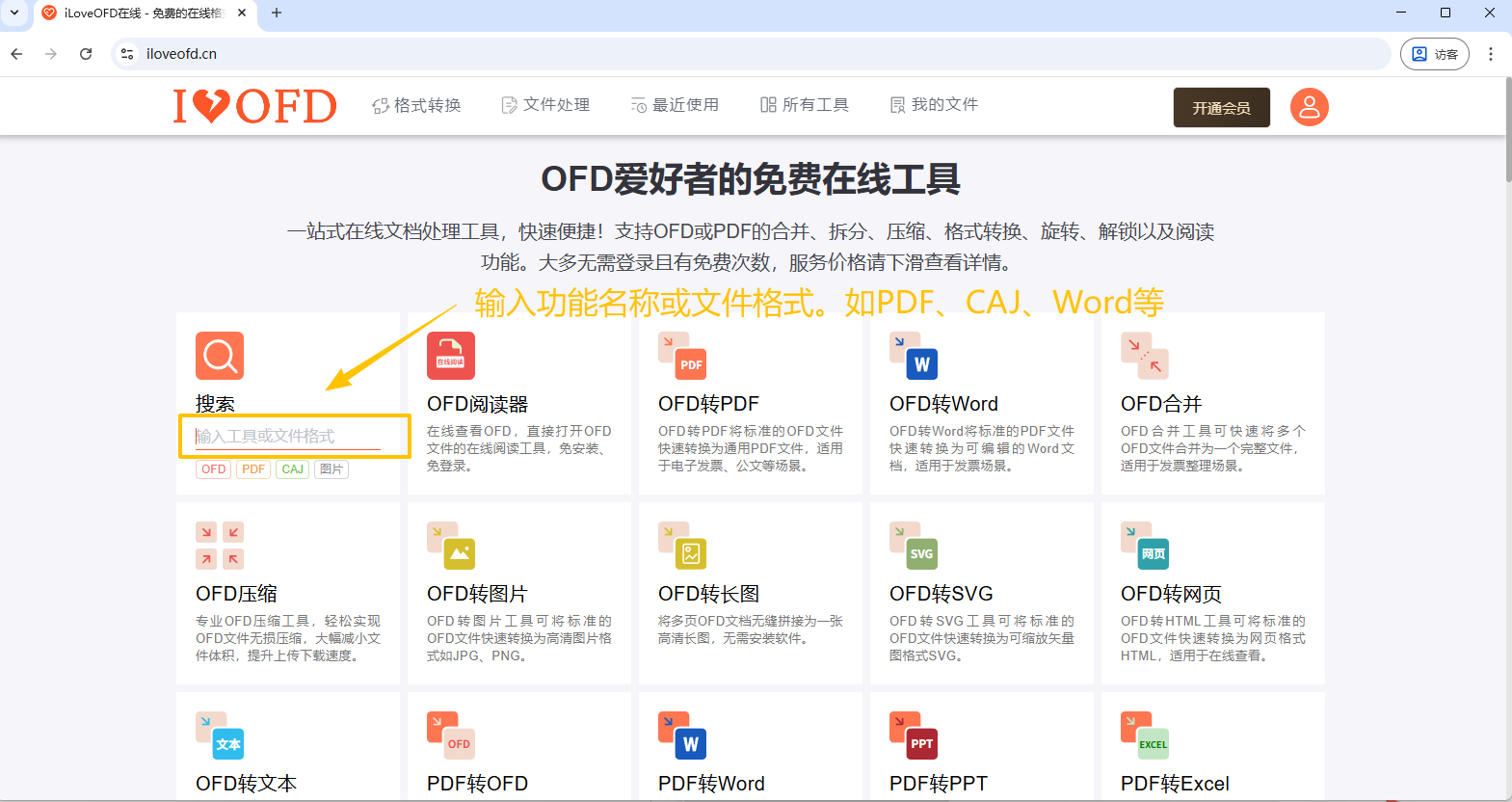1512x802 pixels.
Task: Click the OFD合并 merge icon
Action: 1145,356
